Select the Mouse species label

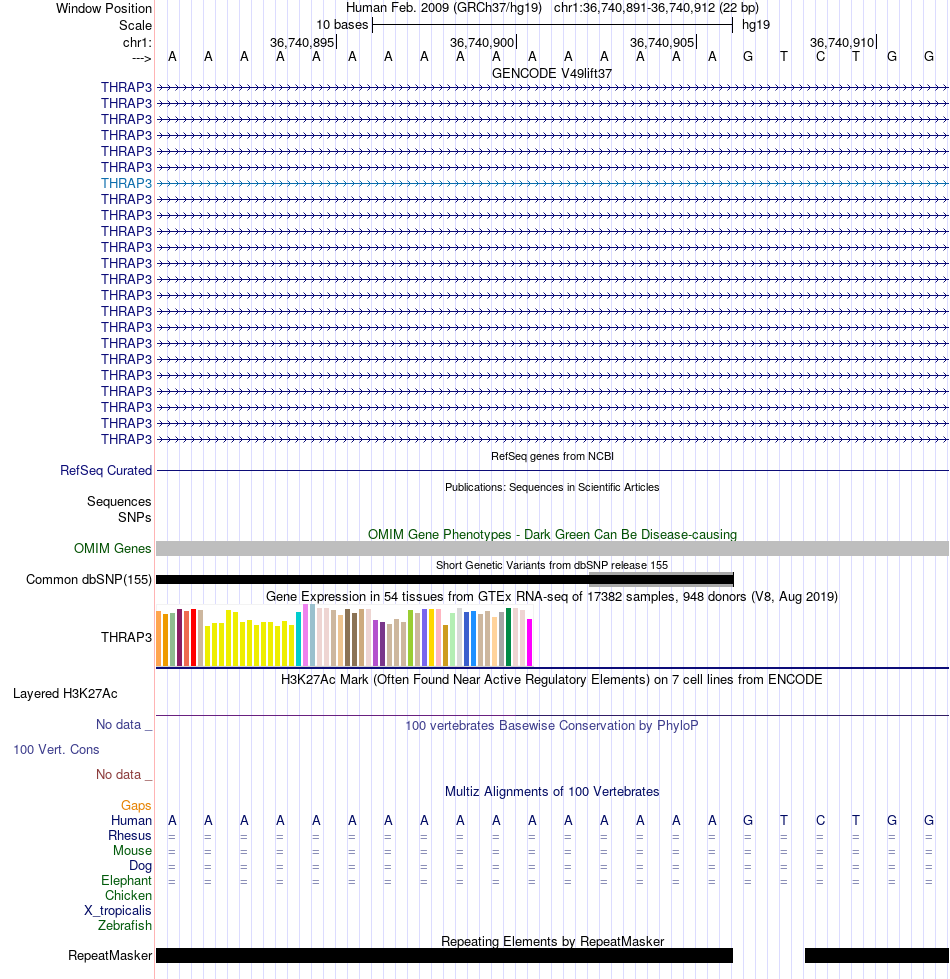pos(132,850)
